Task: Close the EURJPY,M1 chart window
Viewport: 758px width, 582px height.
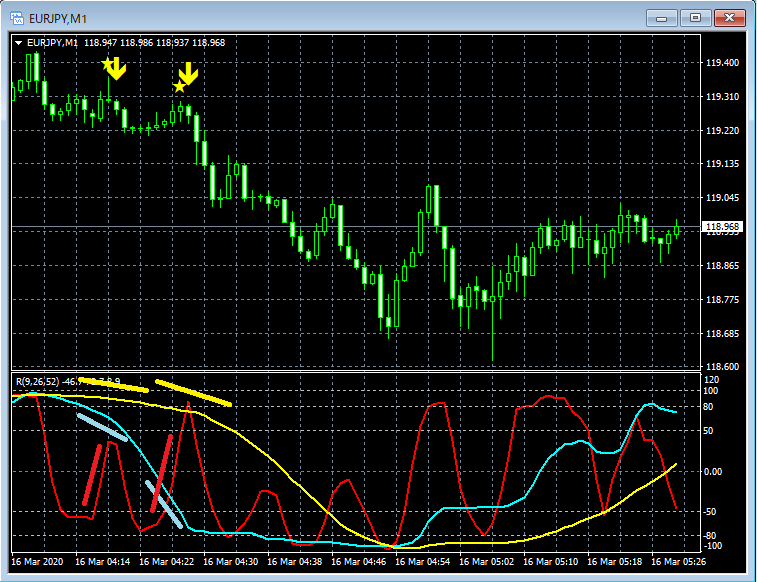Action: [729, 18]
